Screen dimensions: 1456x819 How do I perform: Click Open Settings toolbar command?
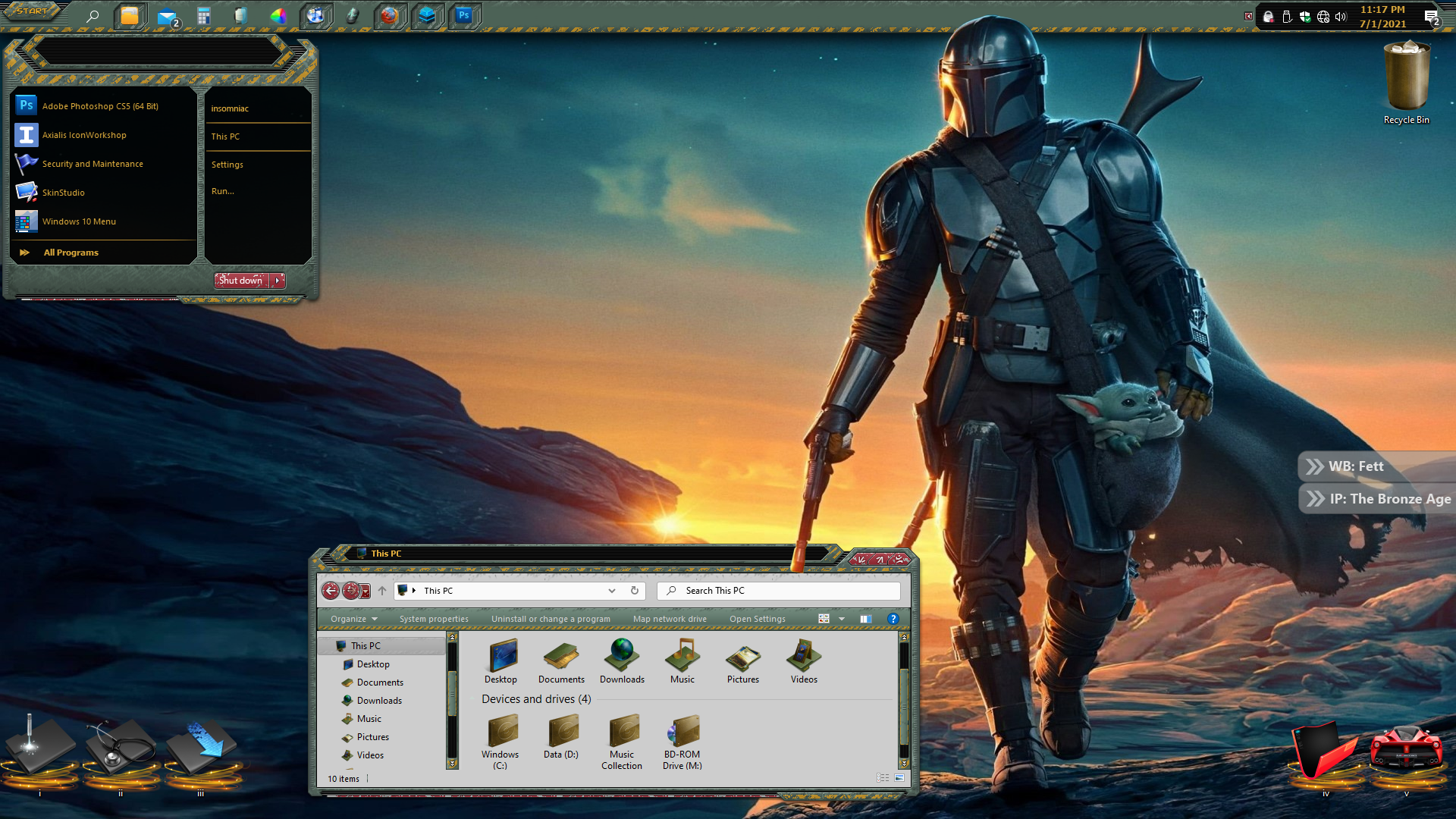coord(758,619)
